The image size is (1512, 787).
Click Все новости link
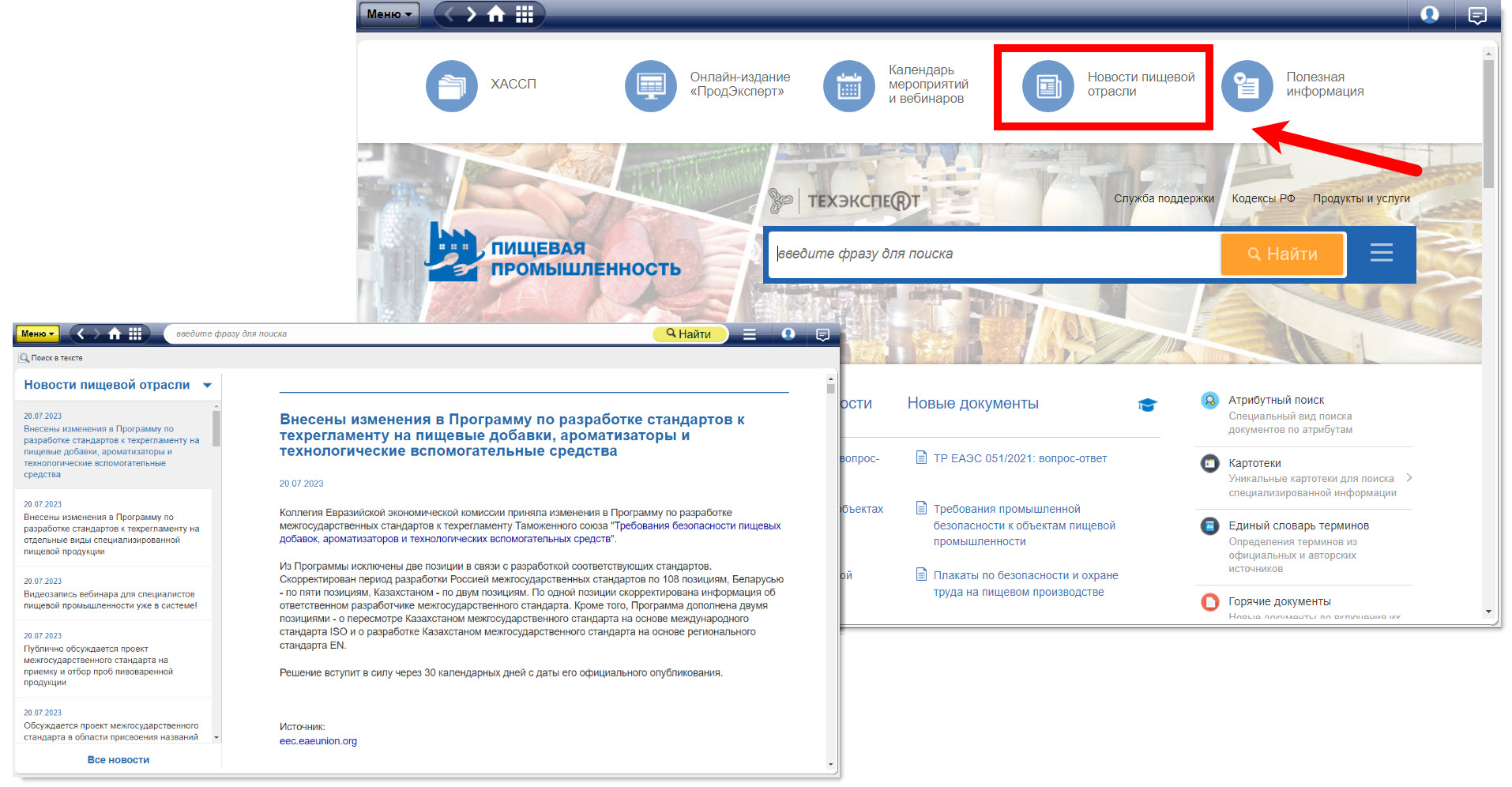pos(118,760)
